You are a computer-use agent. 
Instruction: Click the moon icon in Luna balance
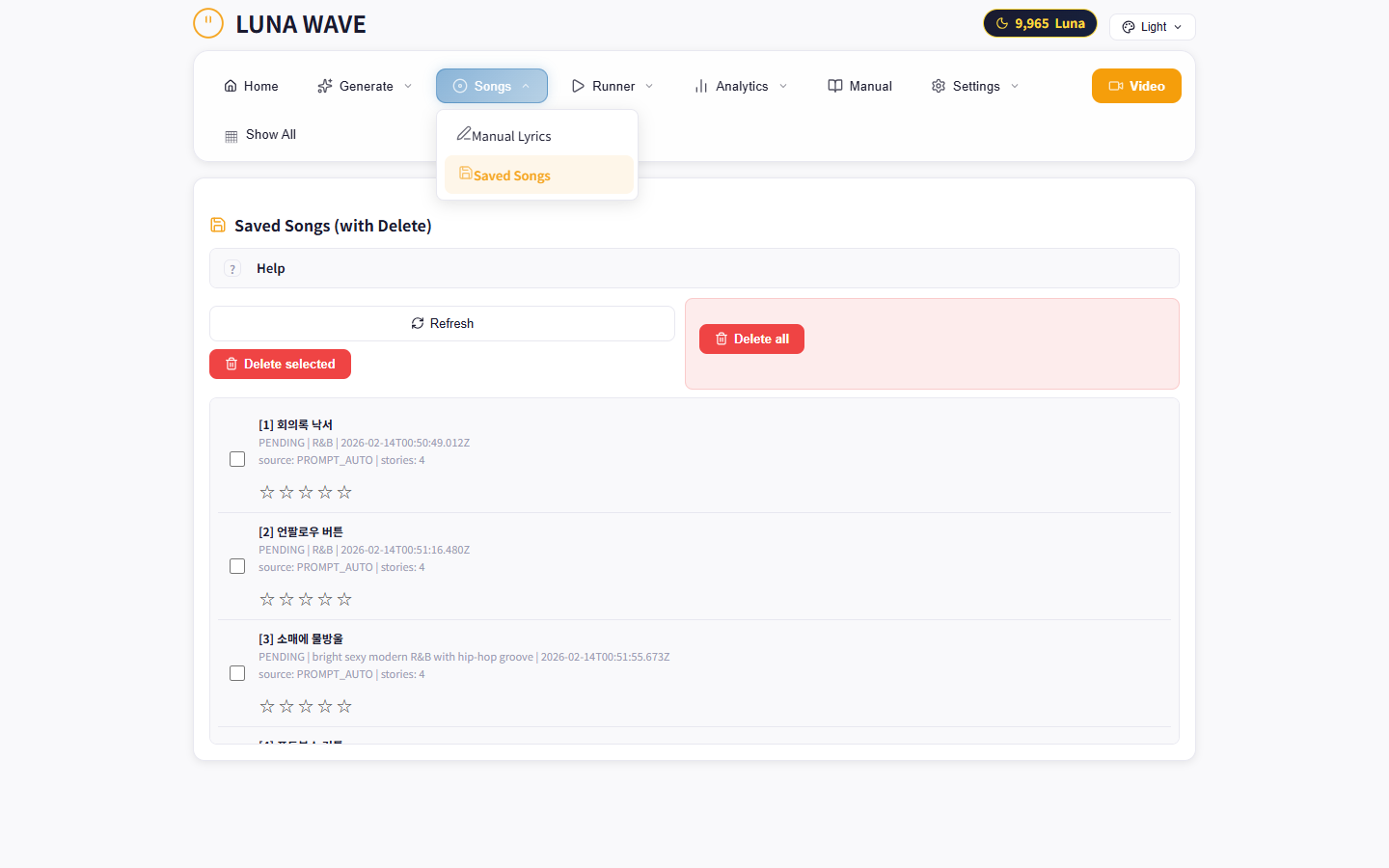1002,23
